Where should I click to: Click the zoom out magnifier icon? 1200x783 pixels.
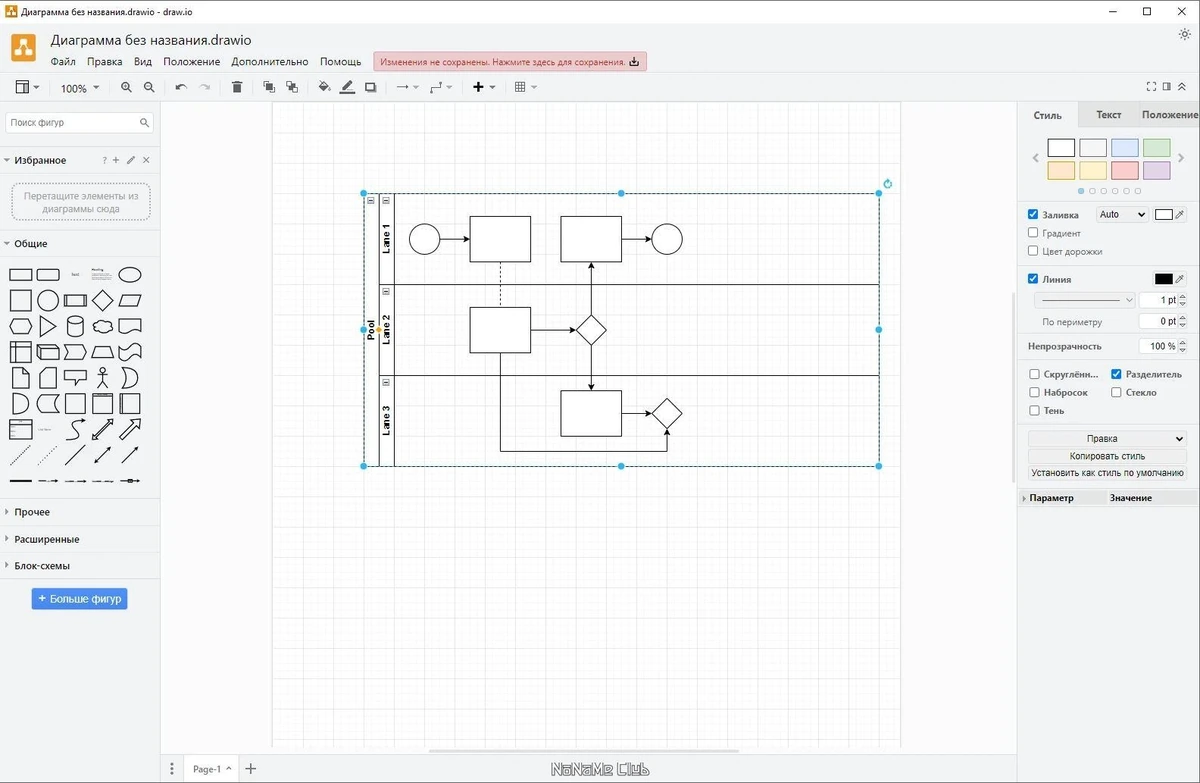[149, 88]
